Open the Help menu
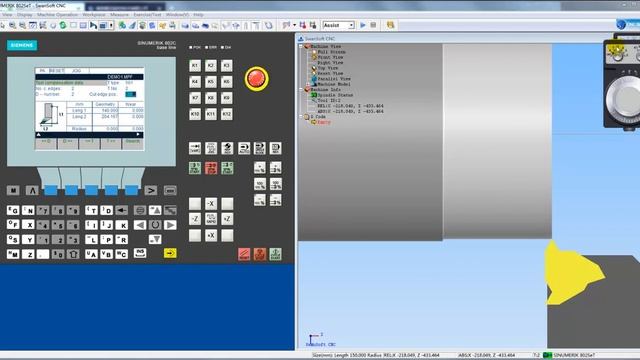 click(198, 15)
